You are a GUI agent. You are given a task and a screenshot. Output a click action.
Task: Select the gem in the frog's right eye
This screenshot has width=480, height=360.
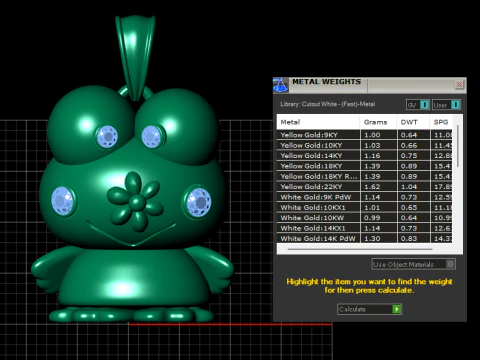[152, 136]
